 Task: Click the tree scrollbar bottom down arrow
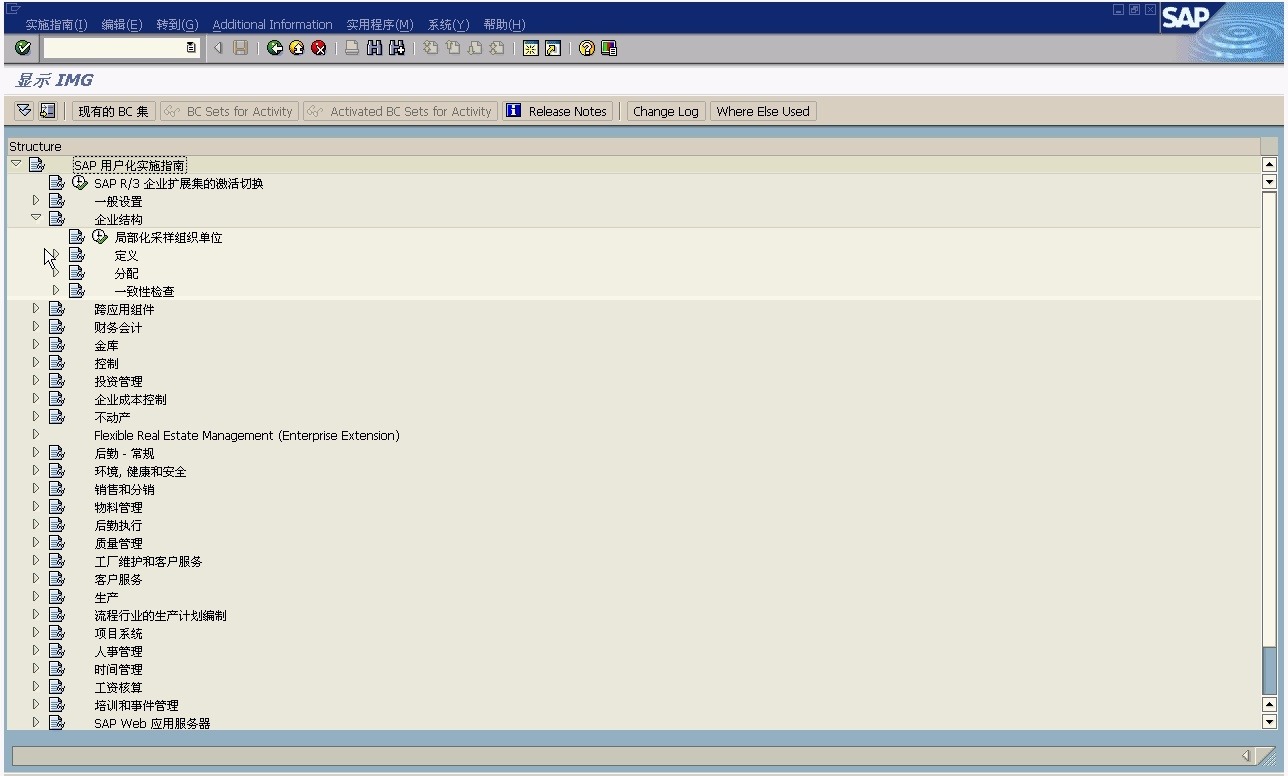click(1270, 722)
